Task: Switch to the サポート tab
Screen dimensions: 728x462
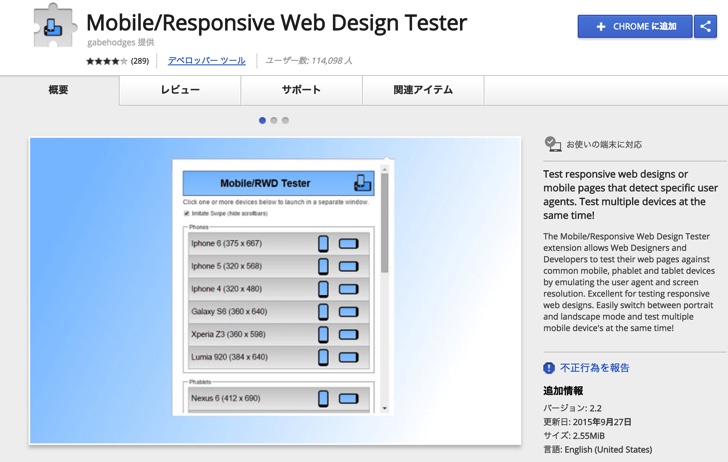Action: (301, 90)
